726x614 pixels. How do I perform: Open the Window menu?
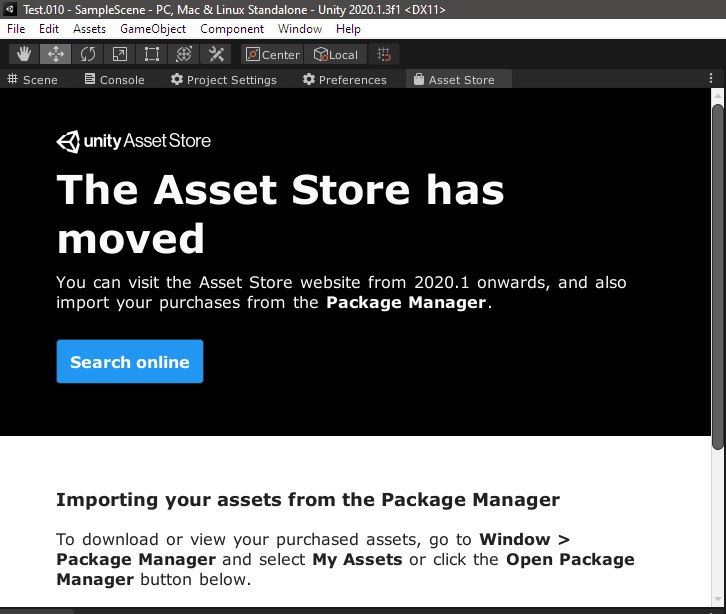[300, 29]
